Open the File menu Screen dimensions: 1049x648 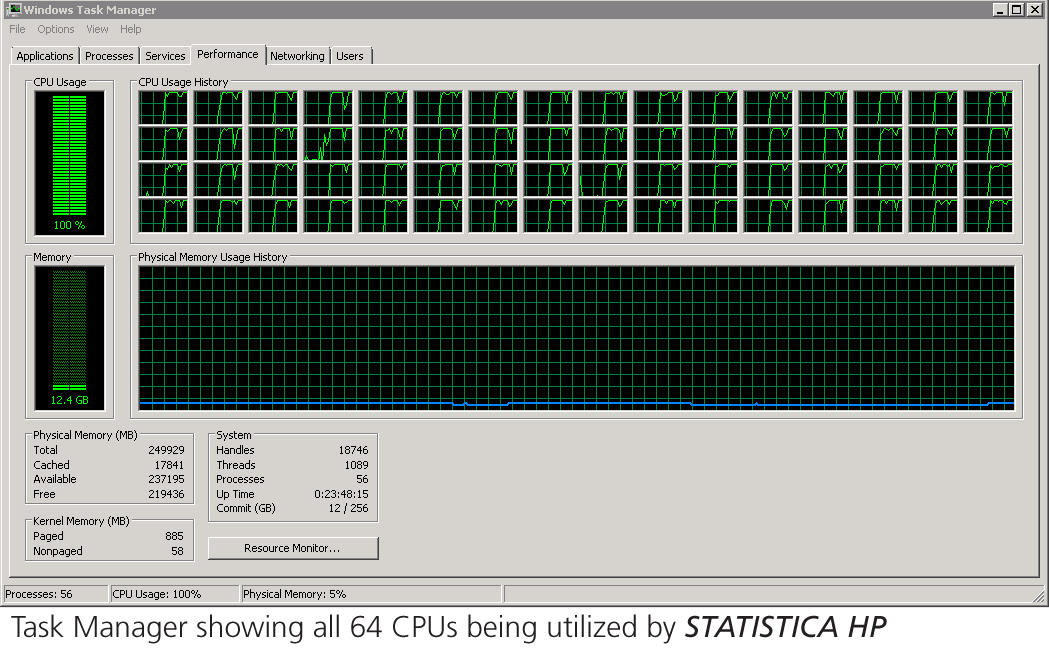[16, 29]
